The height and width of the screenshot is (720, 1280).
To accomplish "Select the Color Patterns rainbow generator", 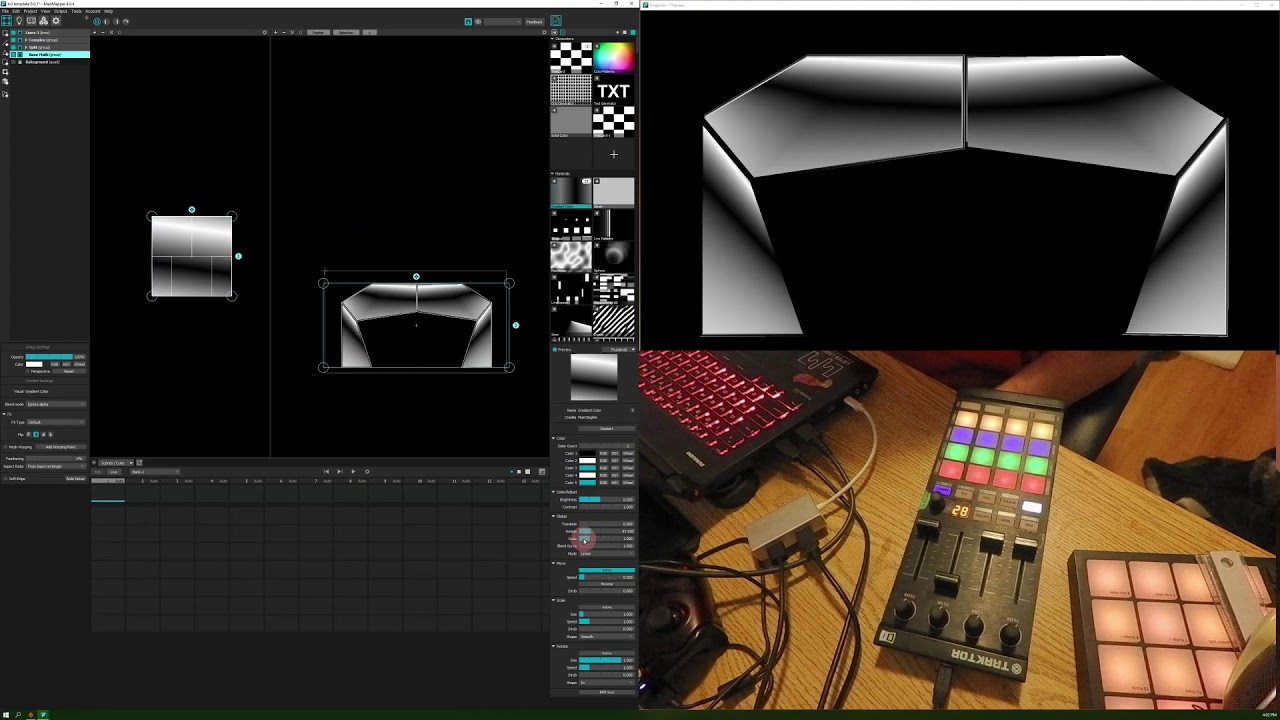I will coord(613,57).
